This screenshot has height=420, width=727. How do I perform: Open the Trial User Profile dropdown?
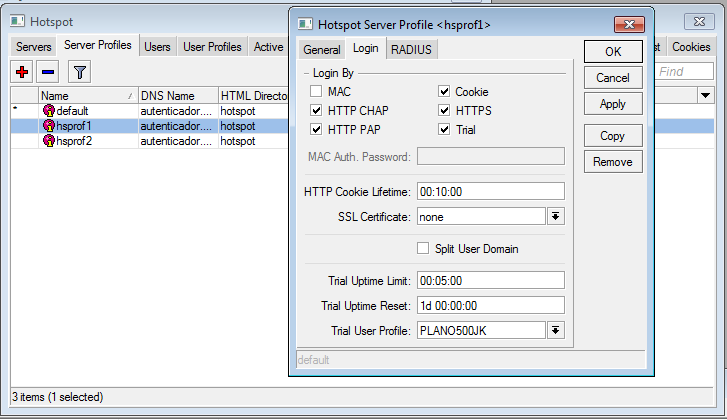click(x=556, y=330)
